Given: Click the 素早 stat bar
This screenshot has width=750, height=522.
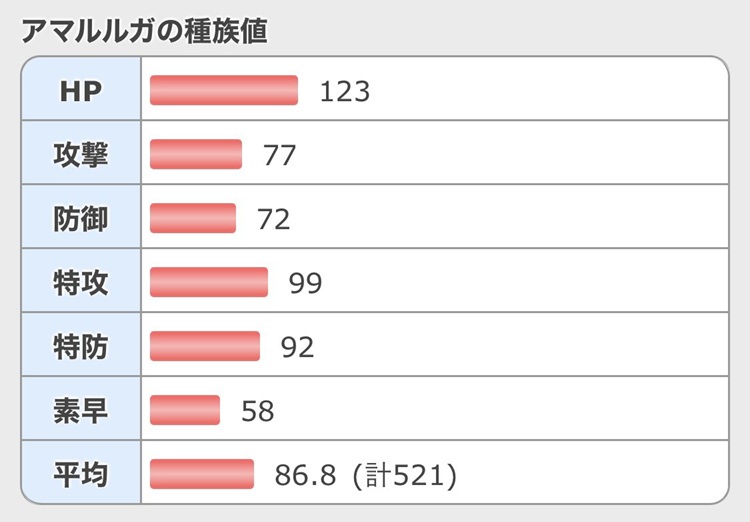Looking at the screenshot, I should [185, 410].
